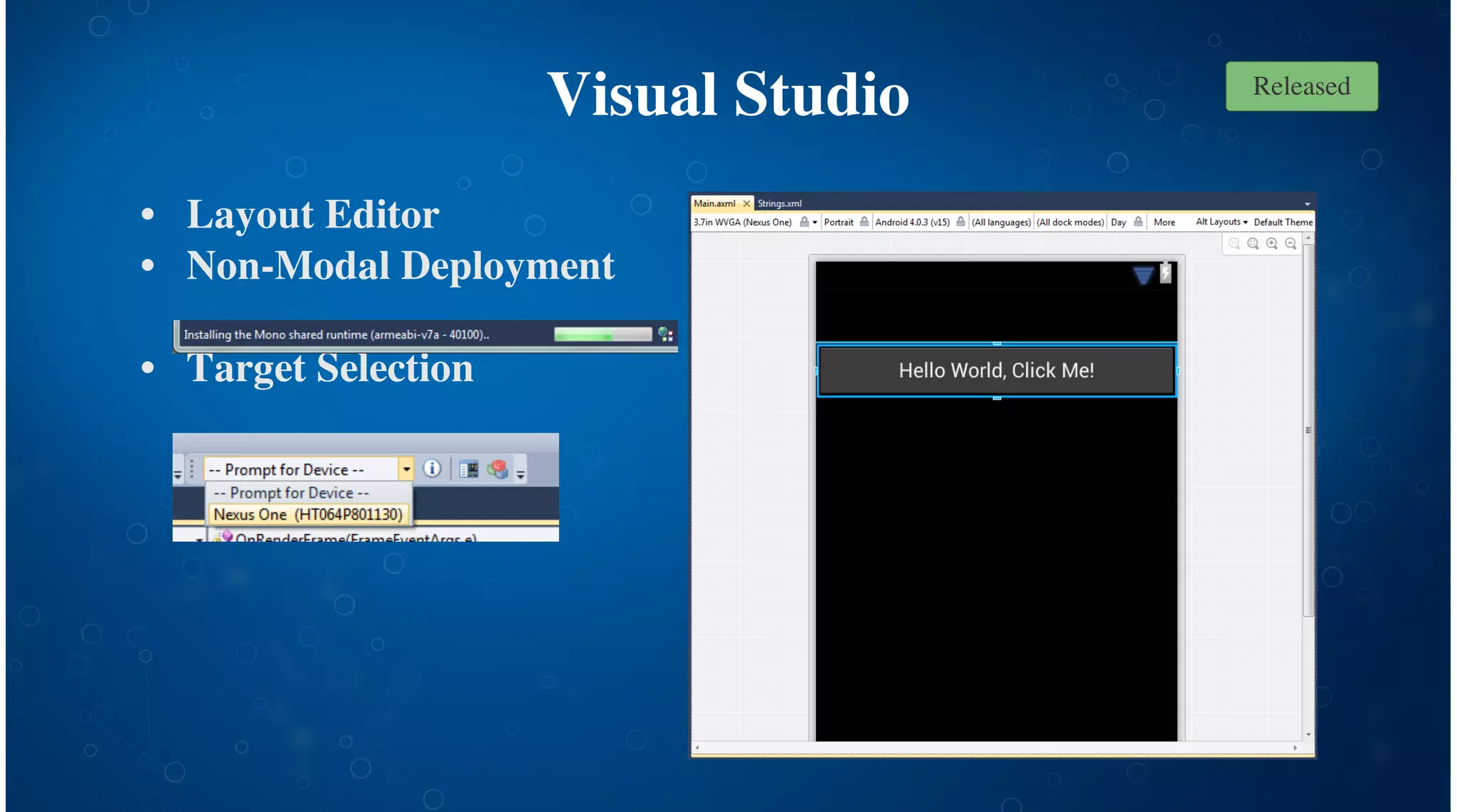1457x812 pixels.
Task: Open the Prompt for Device dropdown arrow
Action: 406,469
